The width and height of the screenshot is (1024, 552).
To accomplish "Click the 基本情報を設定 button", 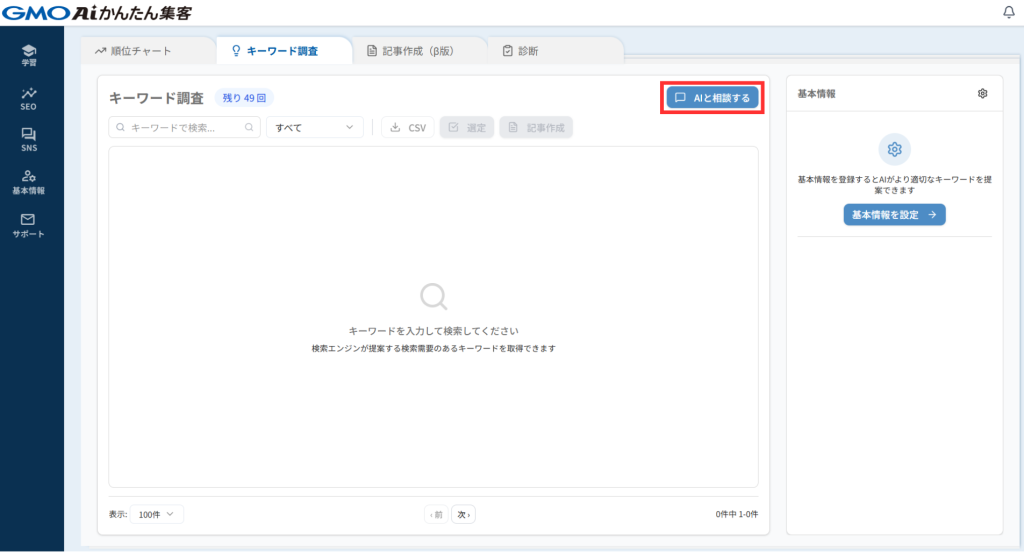I will click(894, 215).
